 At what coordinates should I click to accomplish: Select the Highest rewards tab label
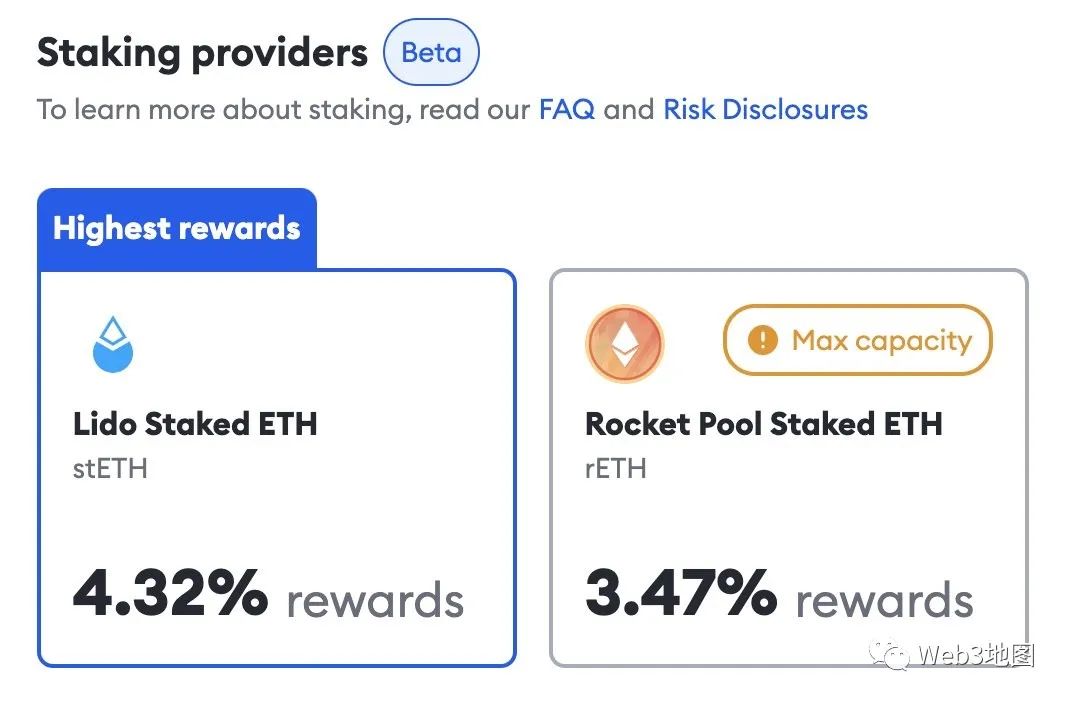[x=177, y=228]
